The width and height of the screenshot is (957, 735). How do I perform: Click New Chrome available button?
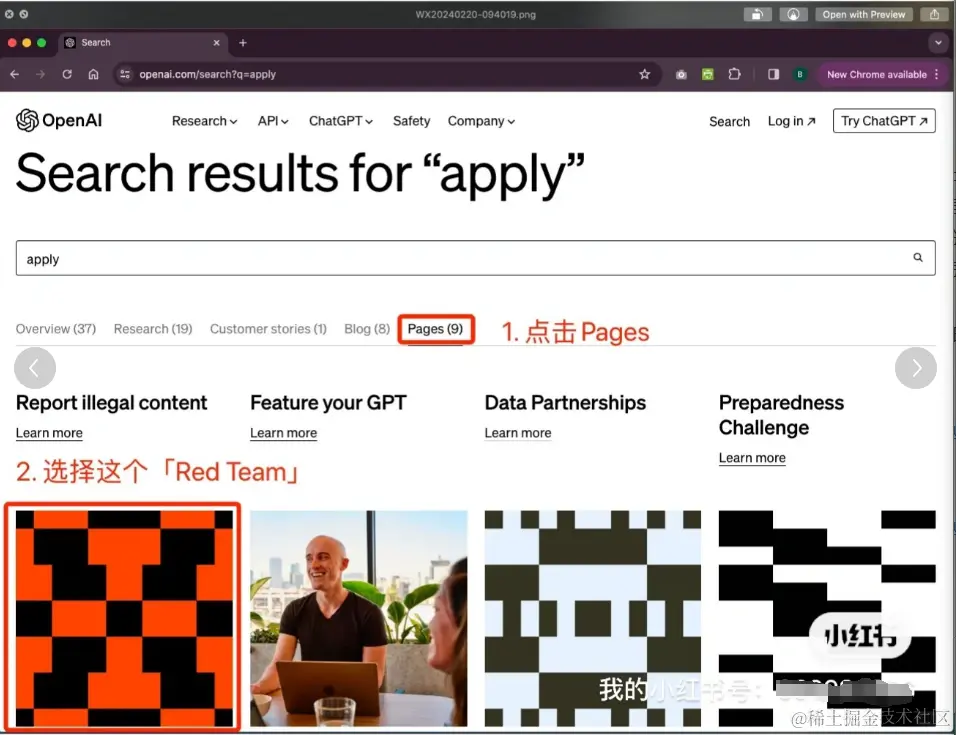[876, 74]
